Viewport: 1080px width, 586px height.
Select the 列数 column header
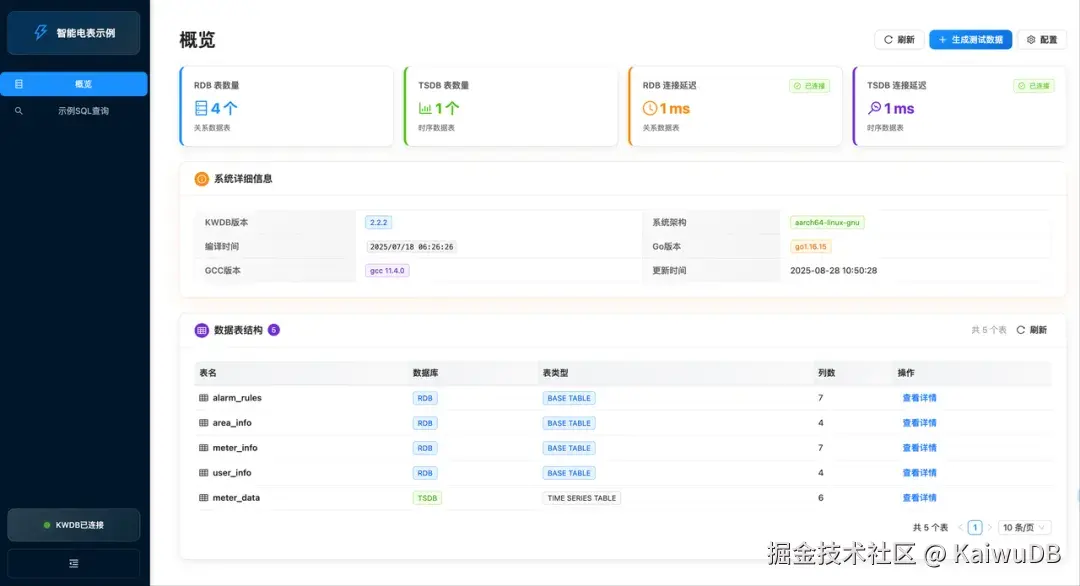click(827, 373)
